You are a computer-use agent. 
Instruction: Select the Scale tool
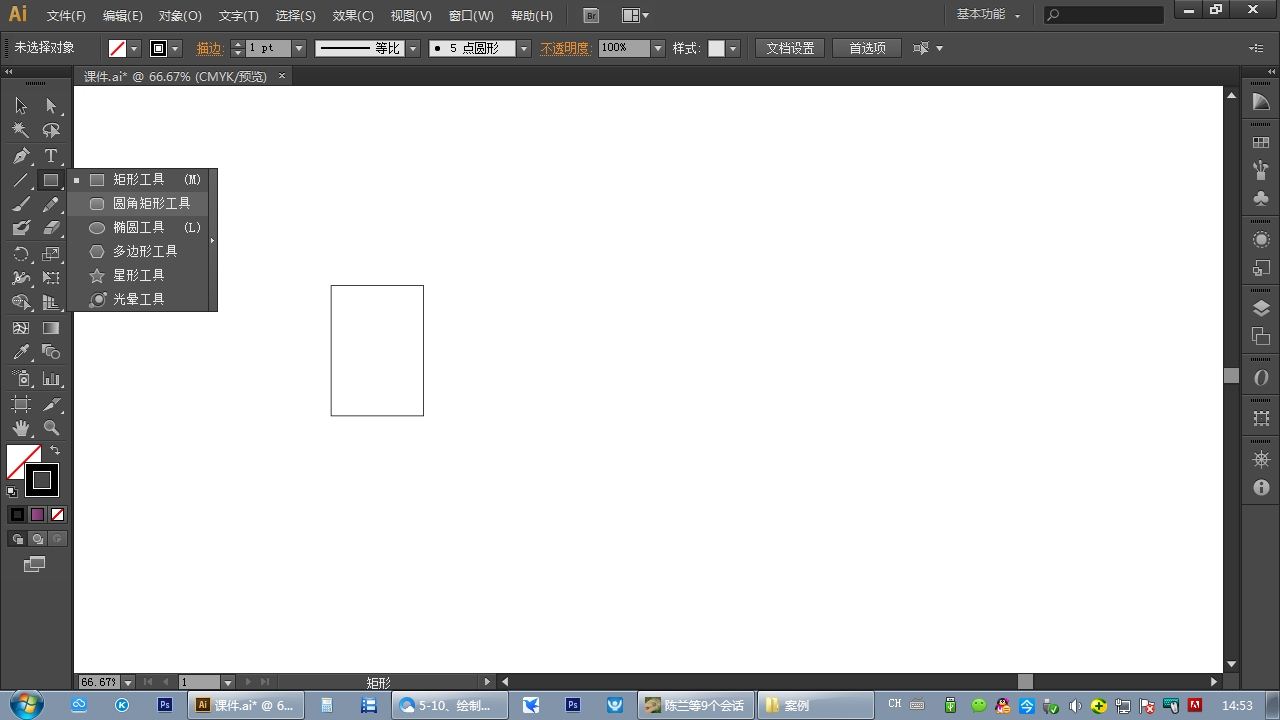coord(51,254)
